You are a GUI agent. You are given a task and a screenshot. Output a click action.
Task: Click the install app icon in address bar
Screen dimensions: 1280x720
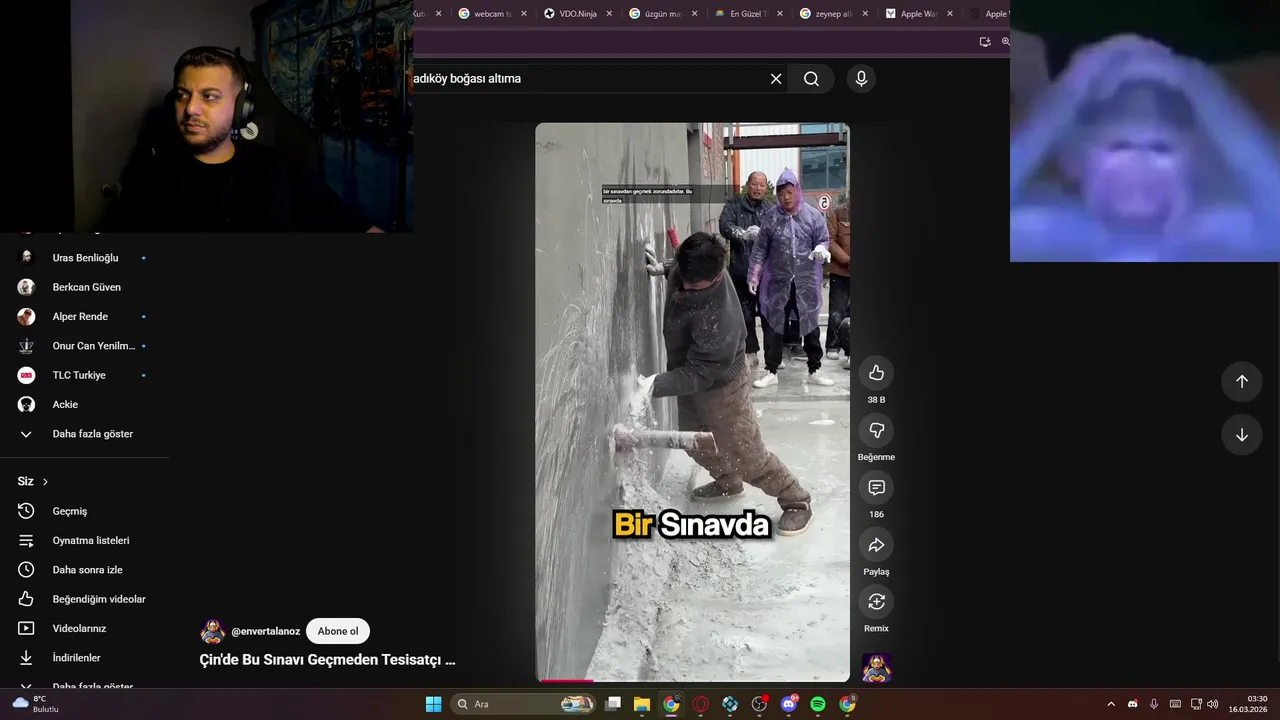(x=985, y=42)
